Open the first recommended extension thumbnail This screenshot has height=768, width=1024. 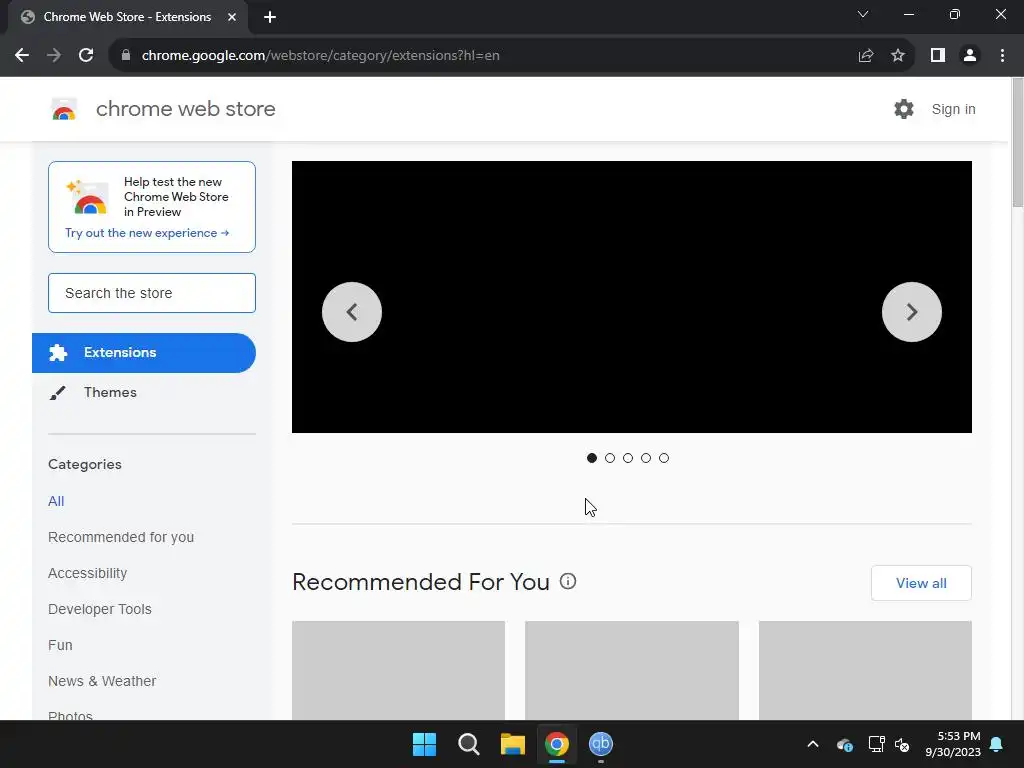[398, 671]
